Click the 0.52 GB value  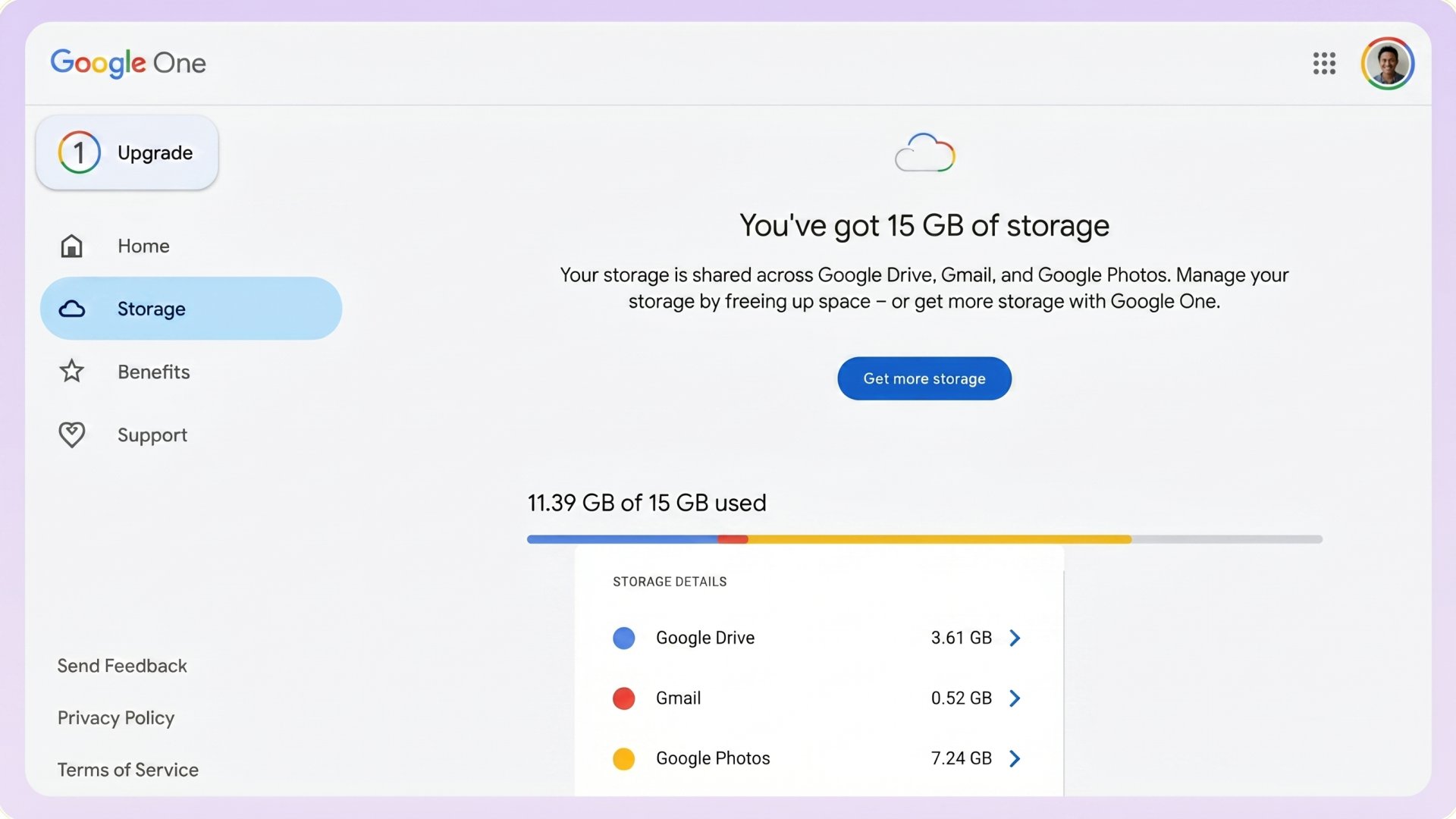pyautogui.click(x=962, y=698)
